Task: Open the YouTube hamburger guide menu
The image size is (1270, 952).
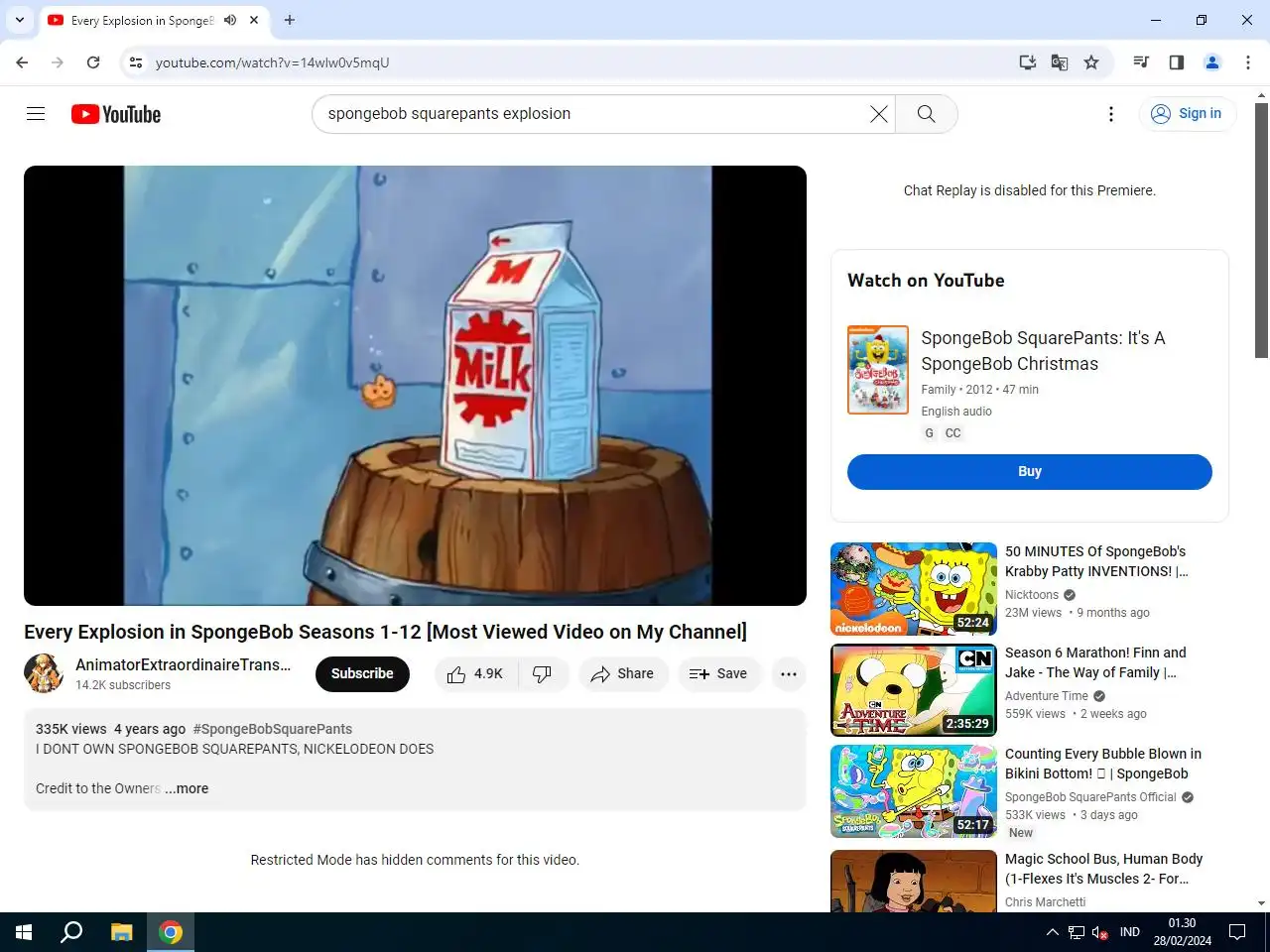Action: click(x=36, y=114)
